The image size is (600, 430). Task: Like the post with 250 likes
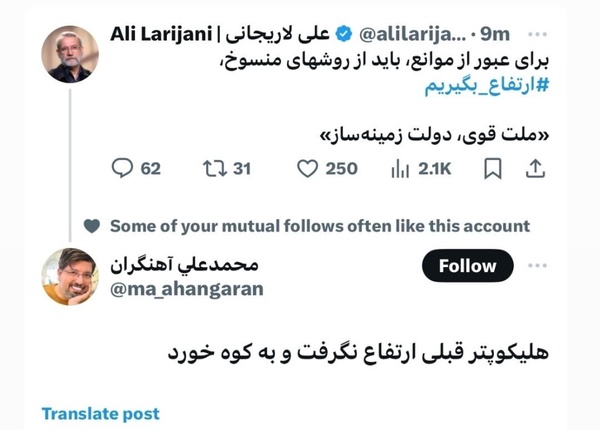[x=308, y=169]
